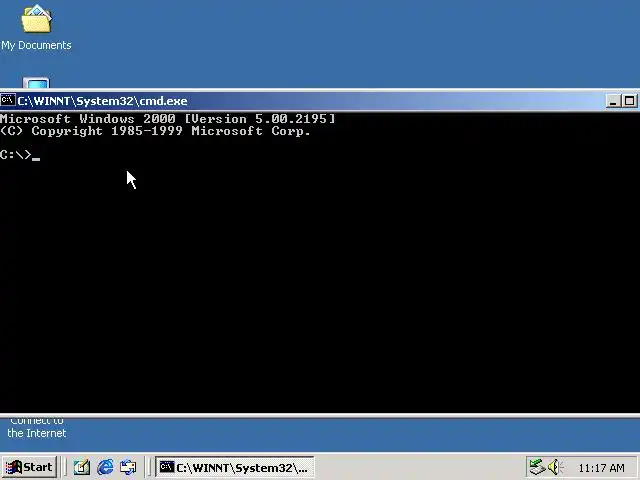This screenshot has width=640, height=480.
Task: Click the C:\> command prompt line
Action: click(20, 155)
